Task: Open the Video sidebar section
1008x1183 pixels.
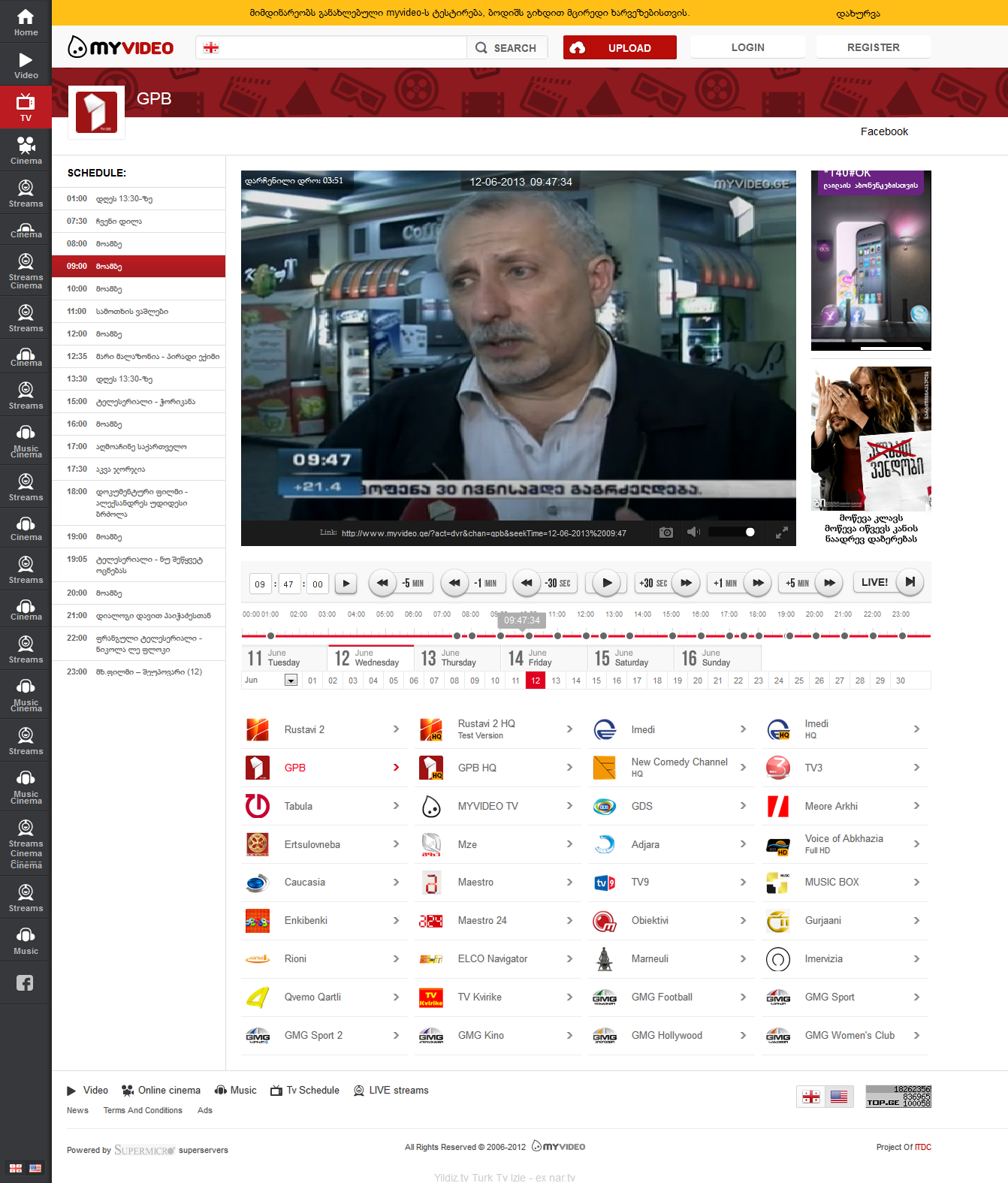Action: coord(26,65)
